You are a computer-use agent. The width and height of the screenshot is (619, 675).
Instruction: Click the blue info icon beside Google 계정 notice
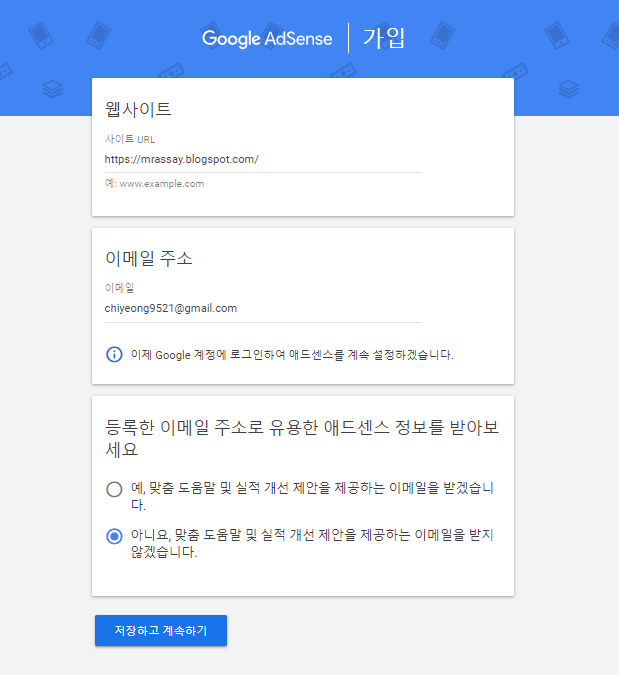point(114,354)
